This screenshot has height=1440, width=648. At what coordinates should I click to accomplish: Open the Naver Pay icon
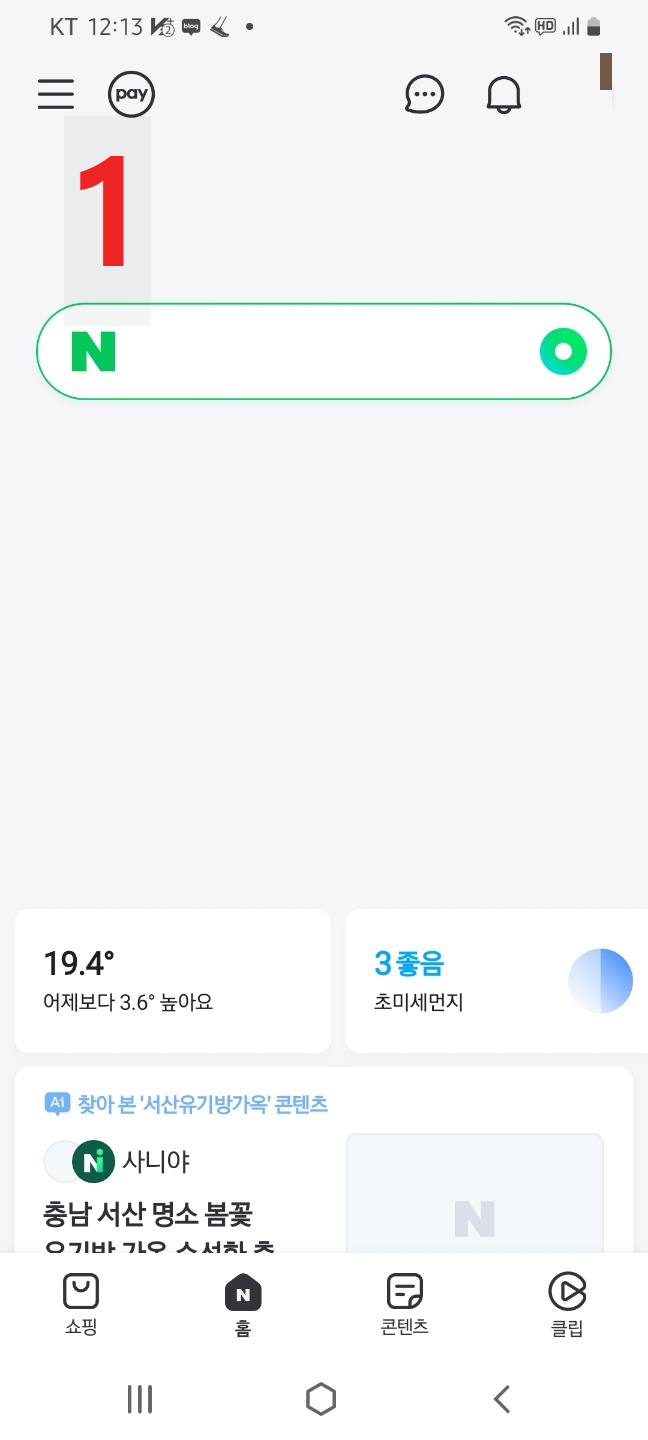130,94
